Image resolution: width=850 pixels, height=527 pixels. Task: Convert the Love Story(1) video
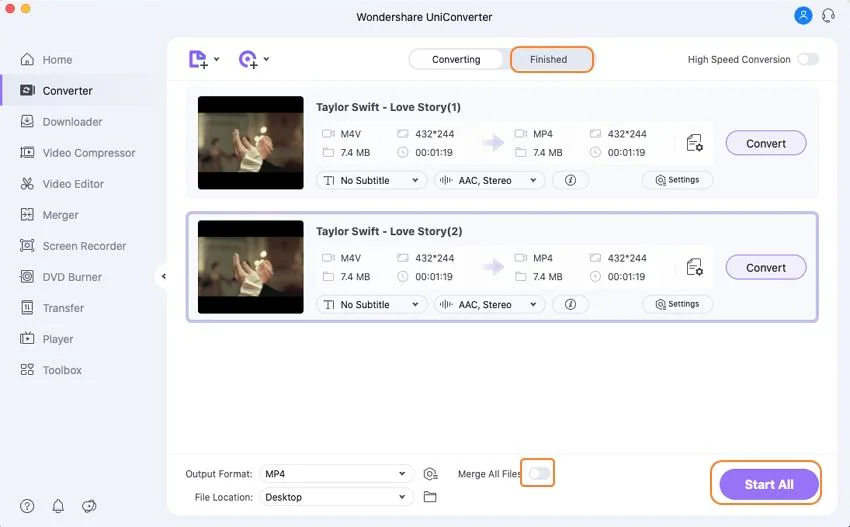pos(766,143)
